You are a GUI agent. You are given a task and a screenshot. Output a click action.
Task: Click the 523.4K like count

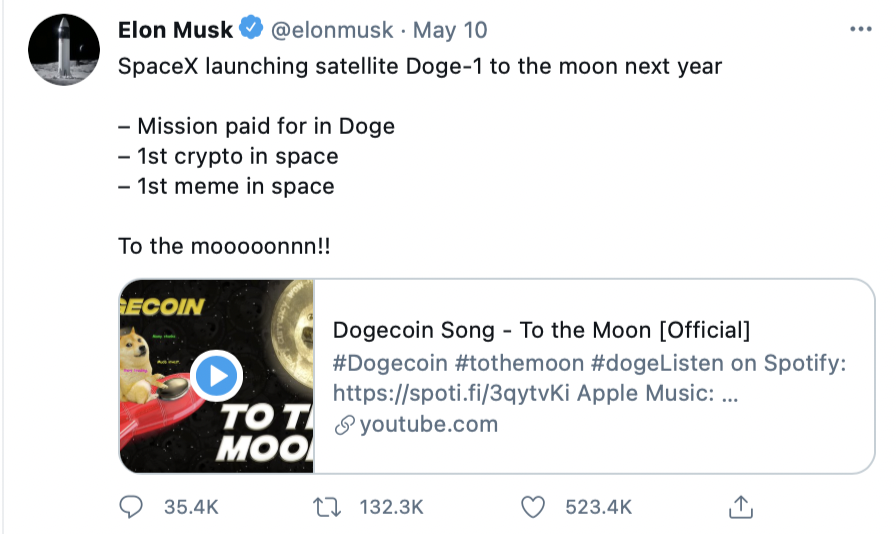tap(598, 507)
